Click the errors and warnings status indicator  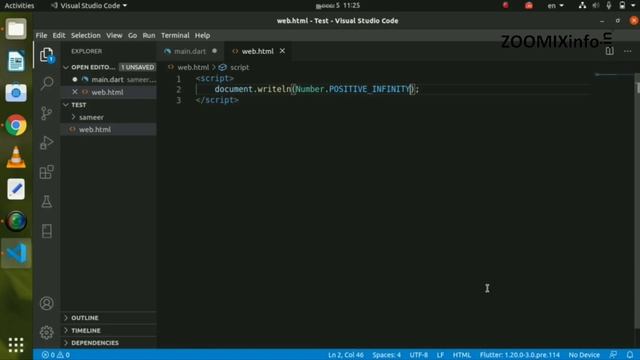tap(56, 355)
